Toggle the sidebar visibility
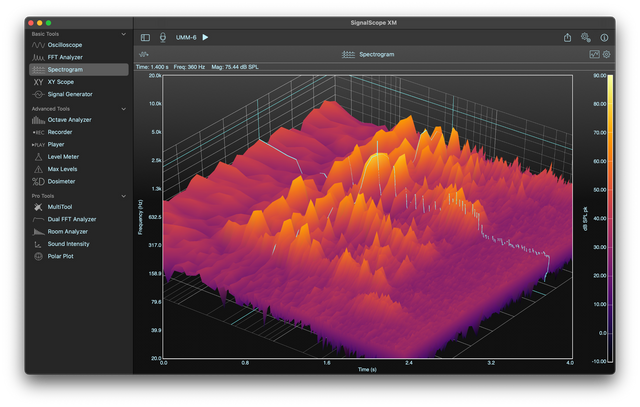 coord(145,37)
